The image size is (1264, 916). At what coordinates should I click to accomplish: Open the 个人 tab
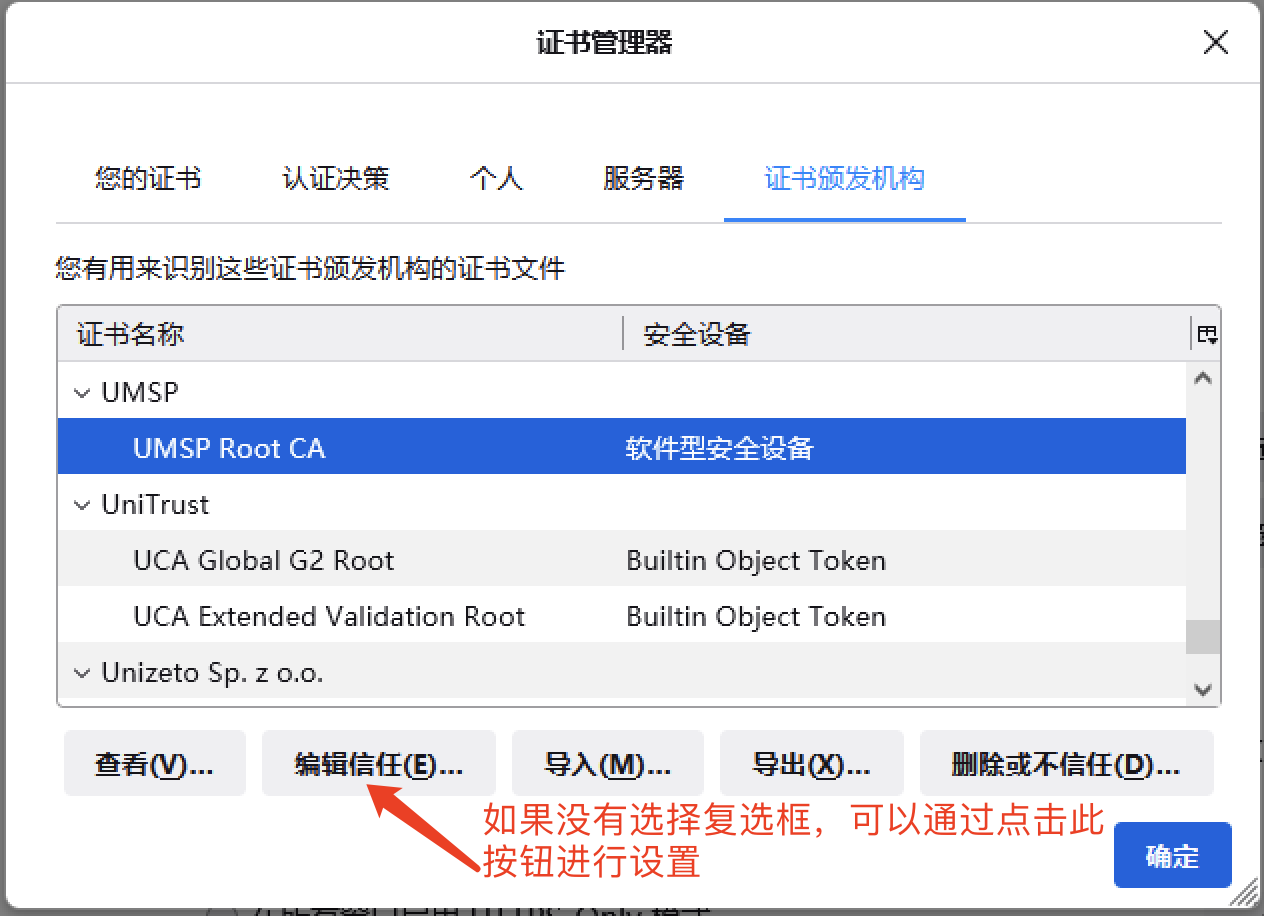496,179
